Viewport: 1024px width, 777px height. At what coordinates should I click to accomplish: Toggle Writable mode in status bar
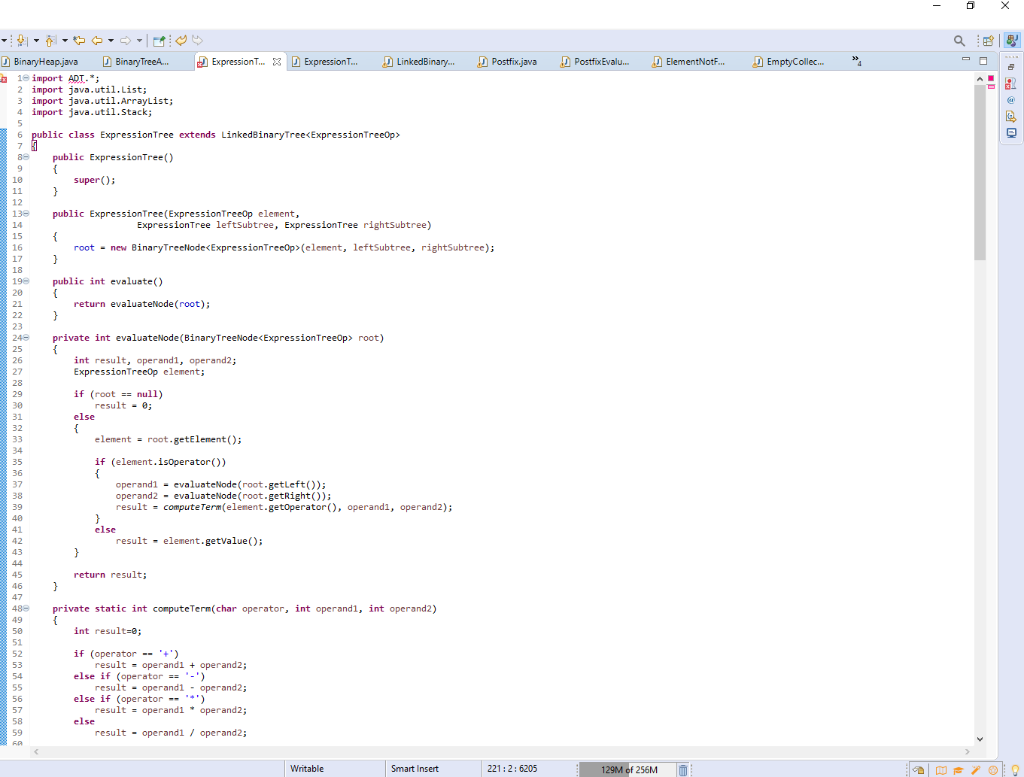click(x=307, y=768)
